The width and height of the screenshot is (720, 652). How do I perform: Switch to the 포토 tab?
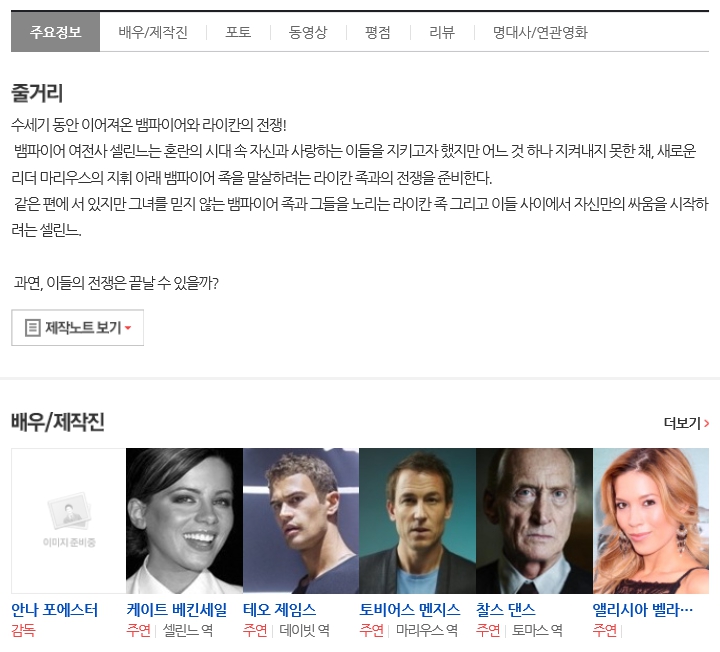(x=238, y=32)
